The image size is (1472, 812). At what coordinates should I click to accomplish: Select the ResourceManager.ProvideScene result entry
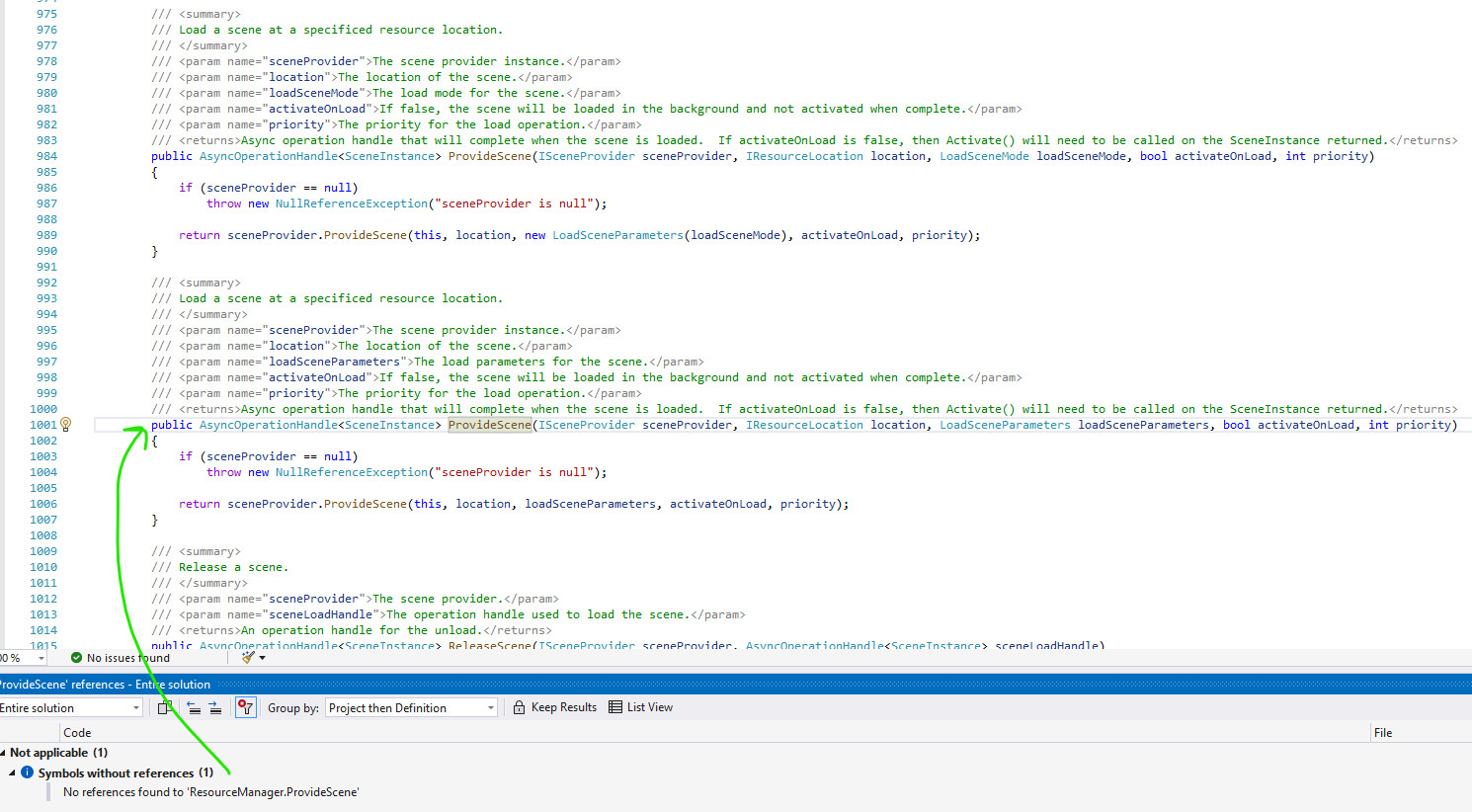208,791
